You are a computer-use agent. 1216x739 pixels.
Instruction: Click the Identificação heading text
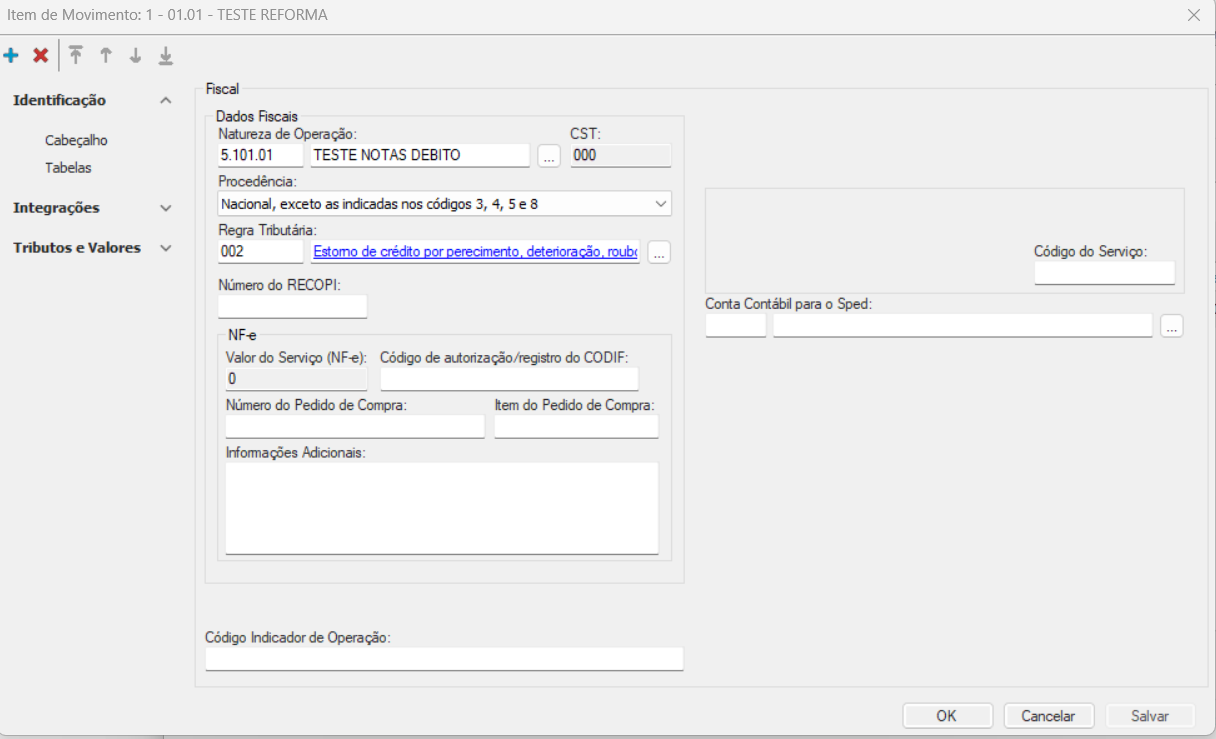59,100
